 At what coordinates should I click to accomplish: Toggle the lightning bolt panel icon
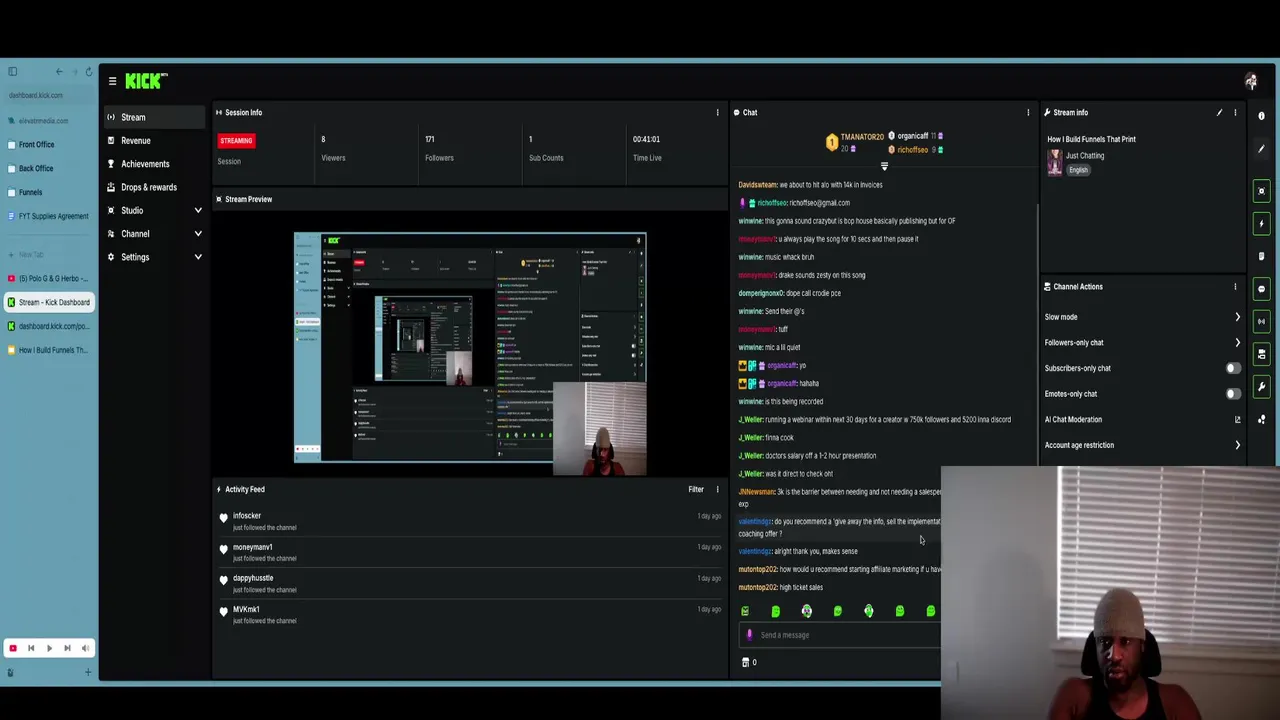[x=1261, y=223]
